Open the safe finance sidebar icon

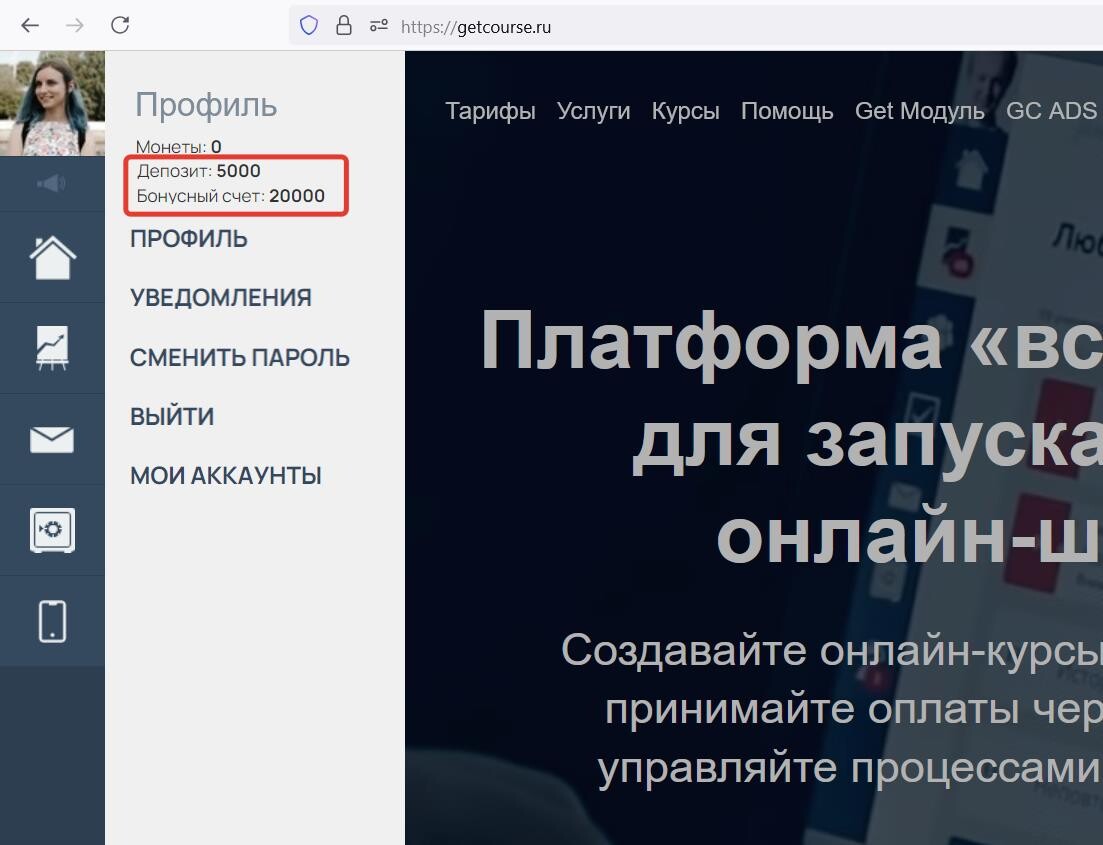[x=53, y=530]
